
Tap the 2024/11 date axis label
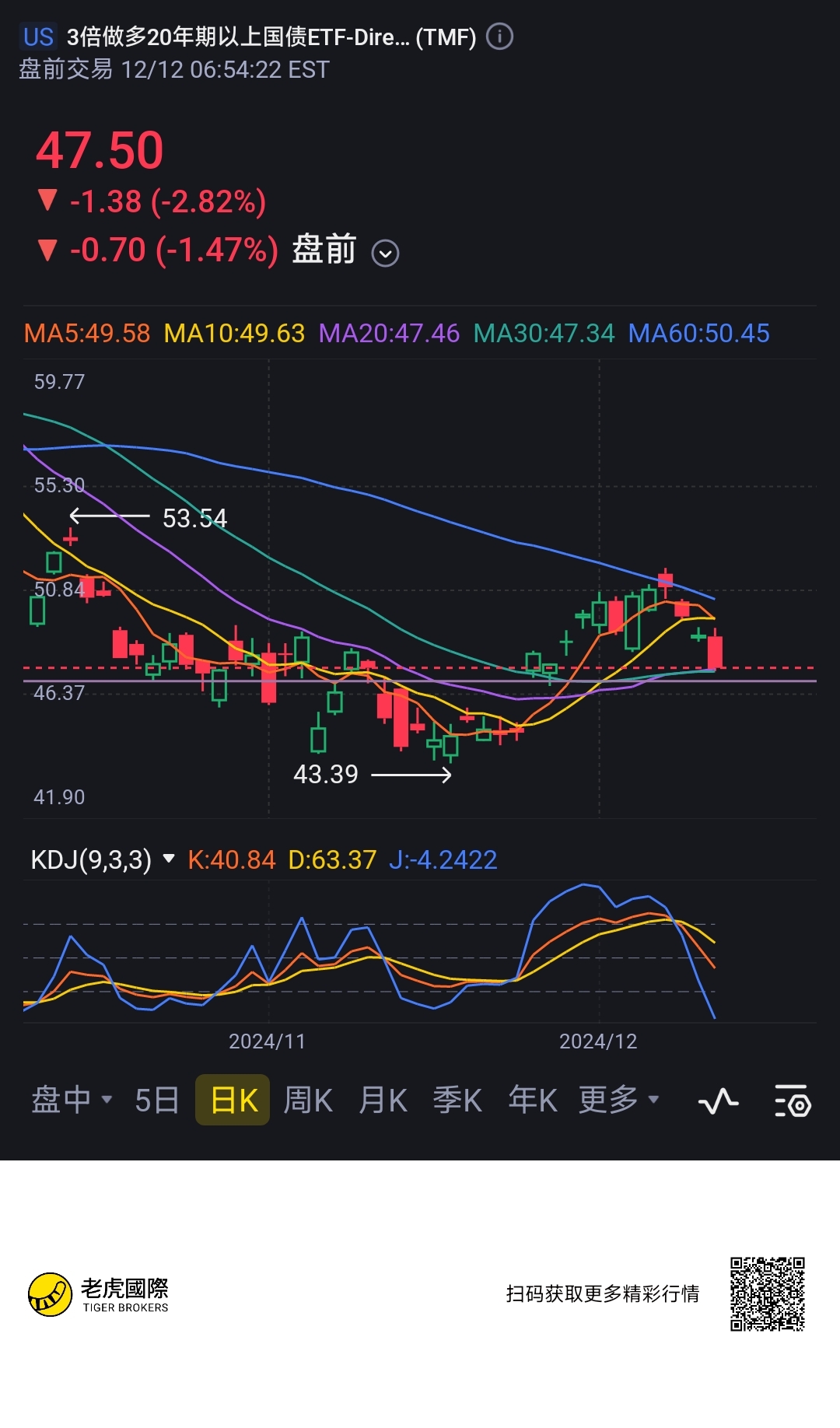click(267, 1041)
